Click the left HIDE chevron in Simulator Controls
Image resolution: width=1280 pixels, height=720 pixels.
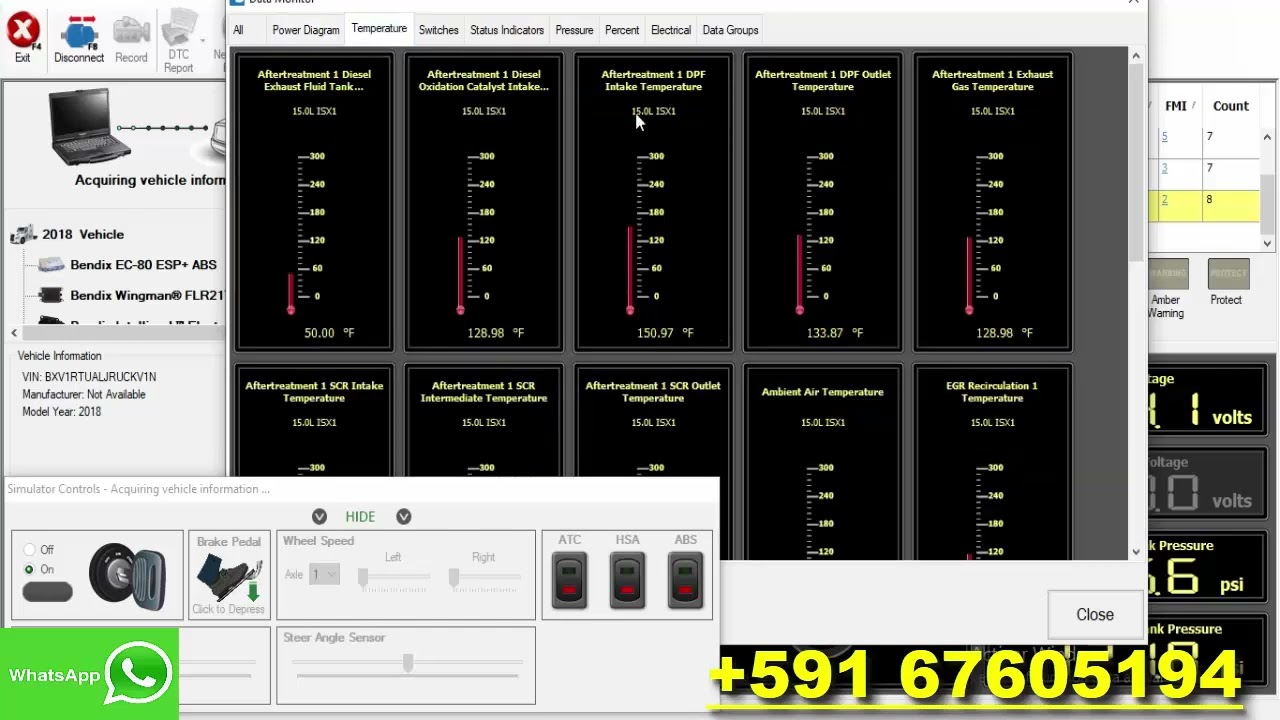point(319,516)
